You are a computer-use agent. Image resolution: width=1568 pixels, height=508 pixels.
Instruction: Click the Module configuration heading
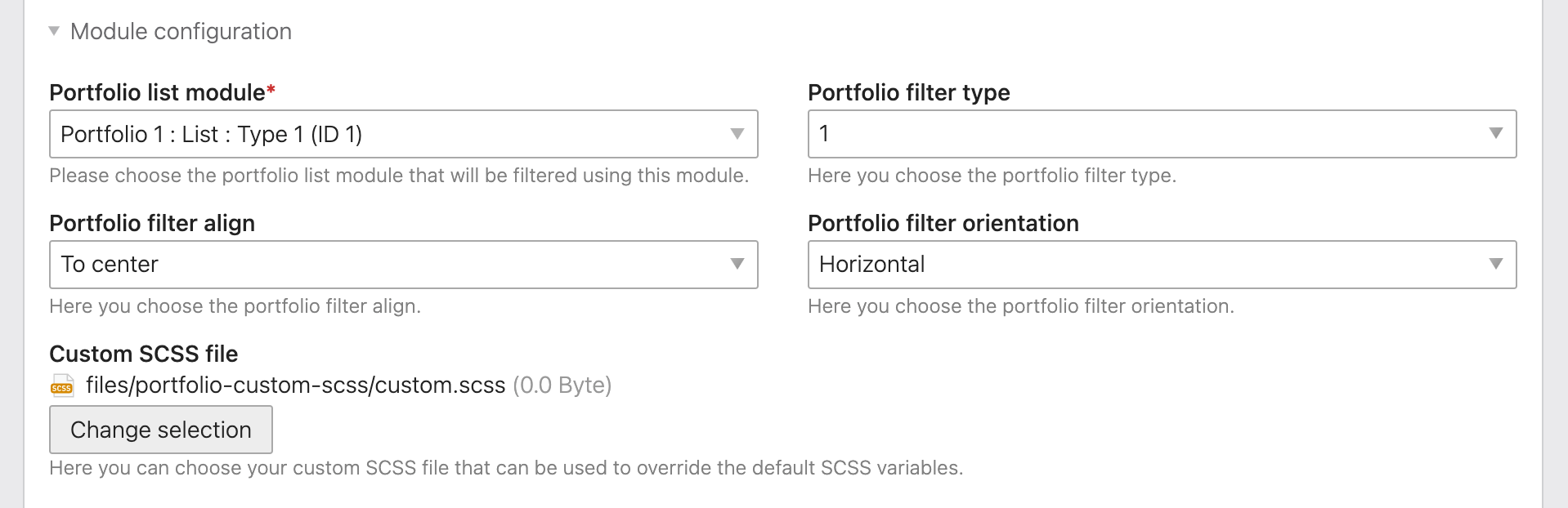(x=181, y=31)
